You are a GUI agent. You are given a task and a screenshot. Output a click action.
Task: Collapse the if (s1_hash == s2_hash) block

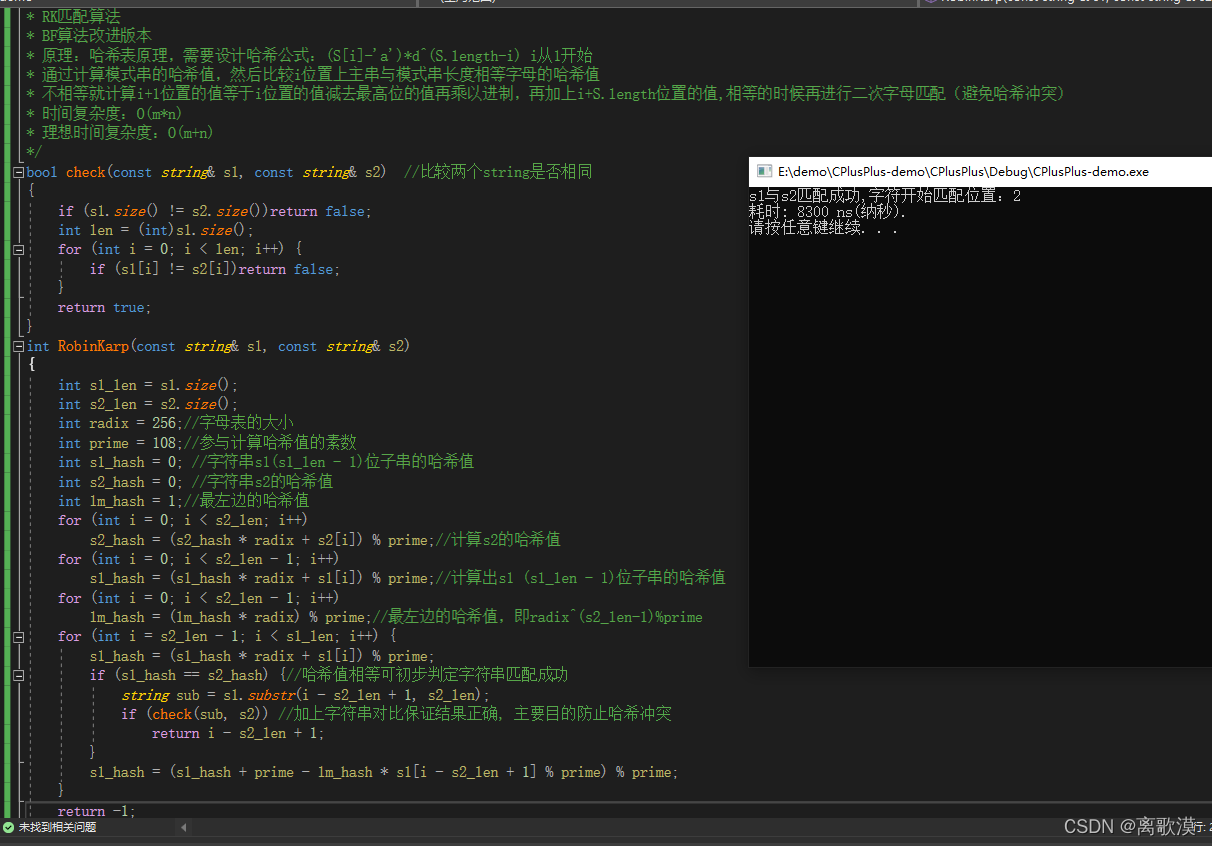tap(17, 674)
